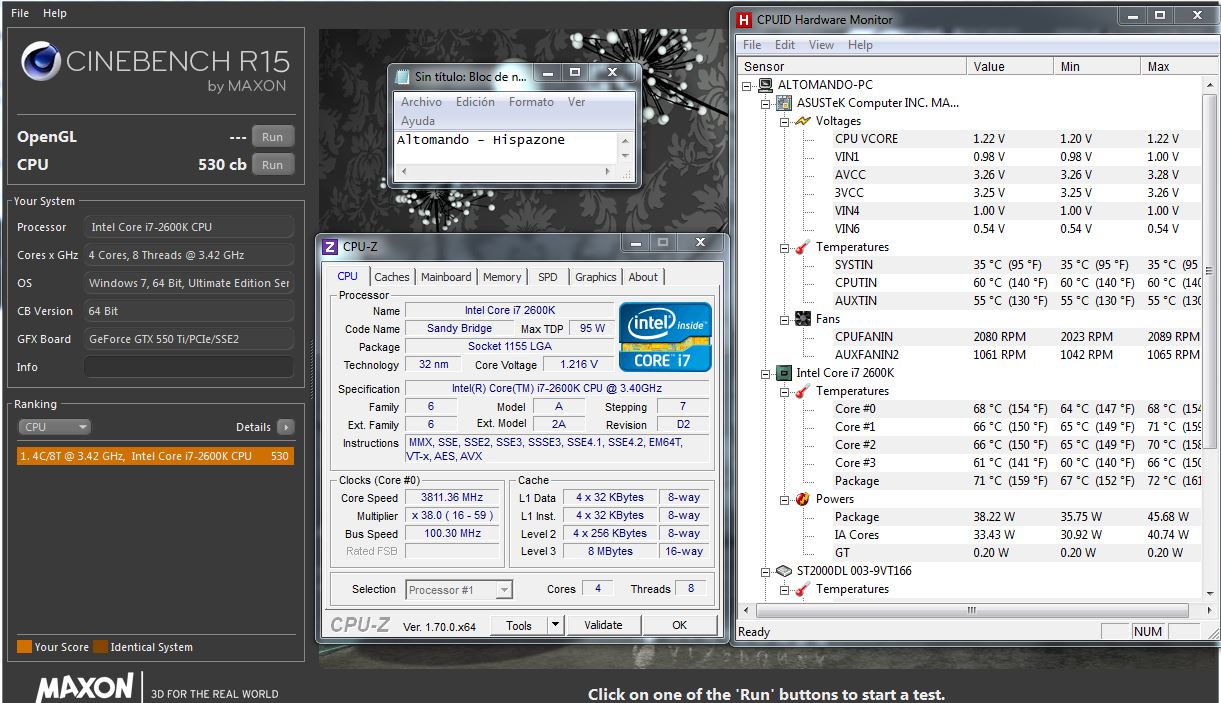The image size is (1221, 703).
Task: Click the ST2000DL hard drive icon
Action: click(x=784, y=571)
